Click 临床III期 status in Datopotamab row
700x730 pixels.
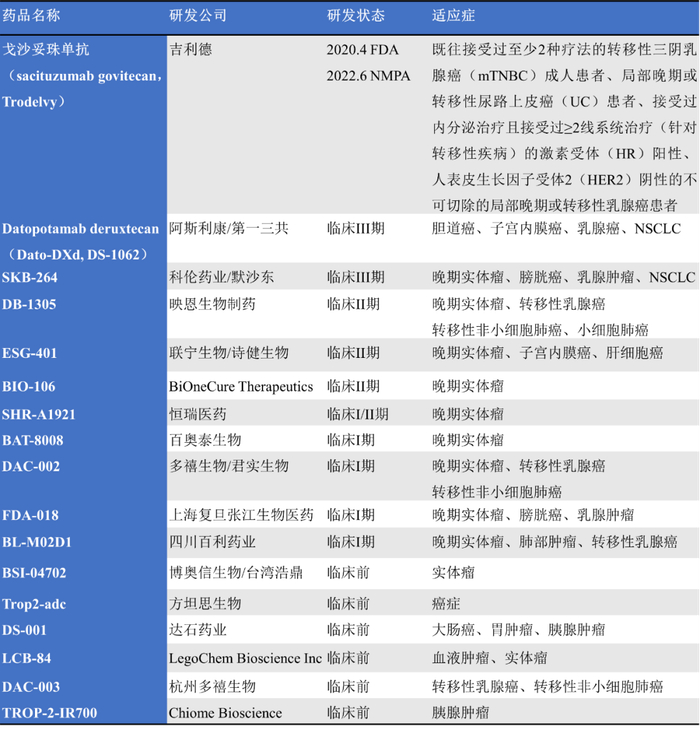click(356, 229)
